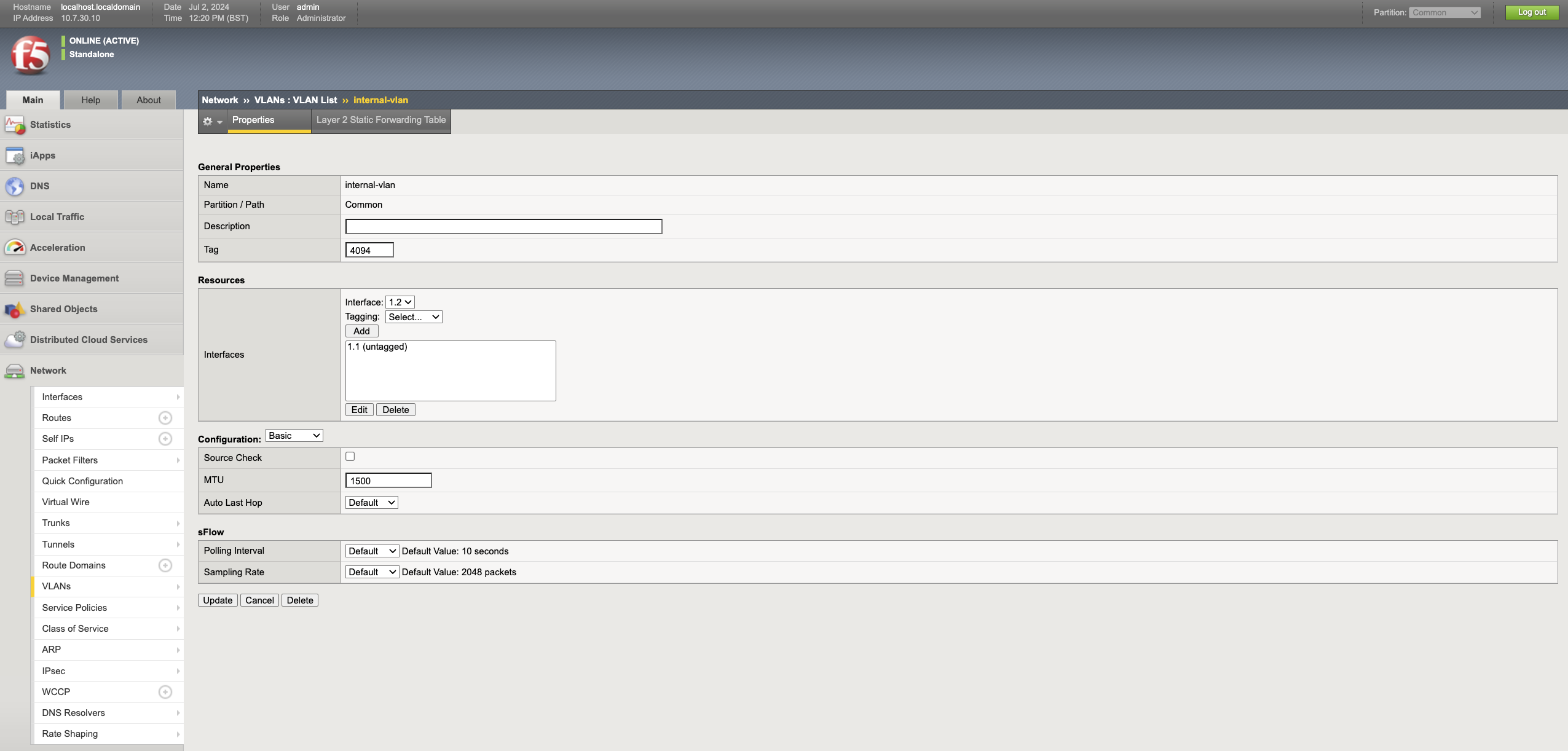Click Add interface button
Screen dimensions: 1568x751
[362, 331]
